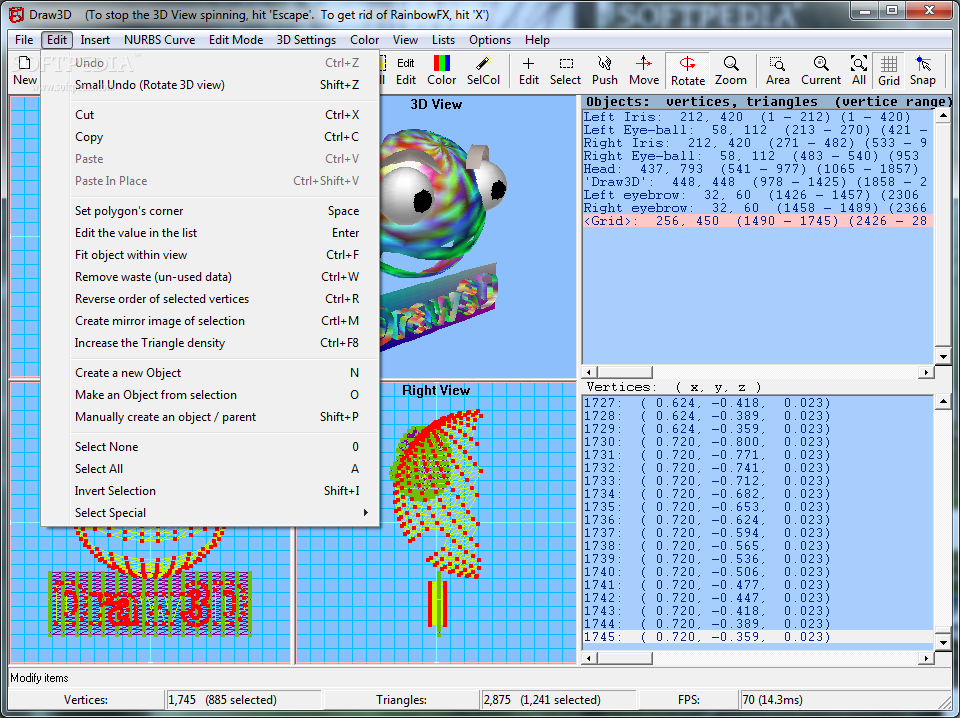The width and height of the screenshot is (960, 718).
Task: Choose Select All menu item
Action: pos(210,469)
